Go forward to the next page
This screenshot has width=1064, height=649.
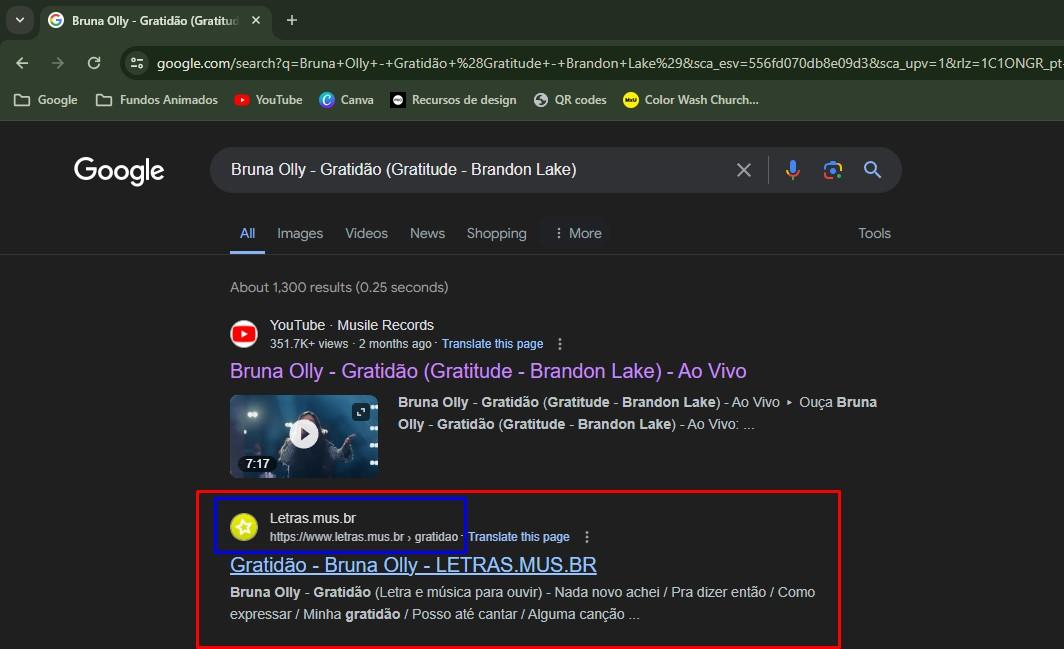58,63
